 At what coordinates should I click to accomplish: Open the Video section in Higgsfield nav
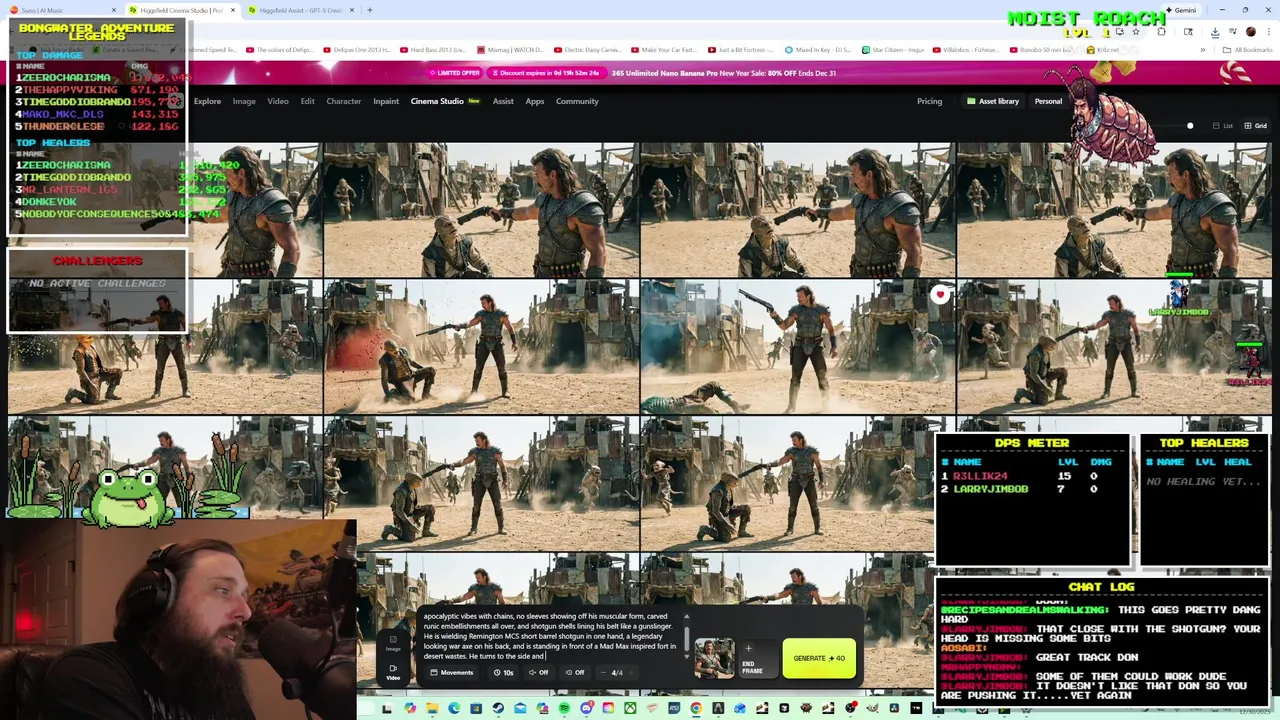(x=278, y=101)
